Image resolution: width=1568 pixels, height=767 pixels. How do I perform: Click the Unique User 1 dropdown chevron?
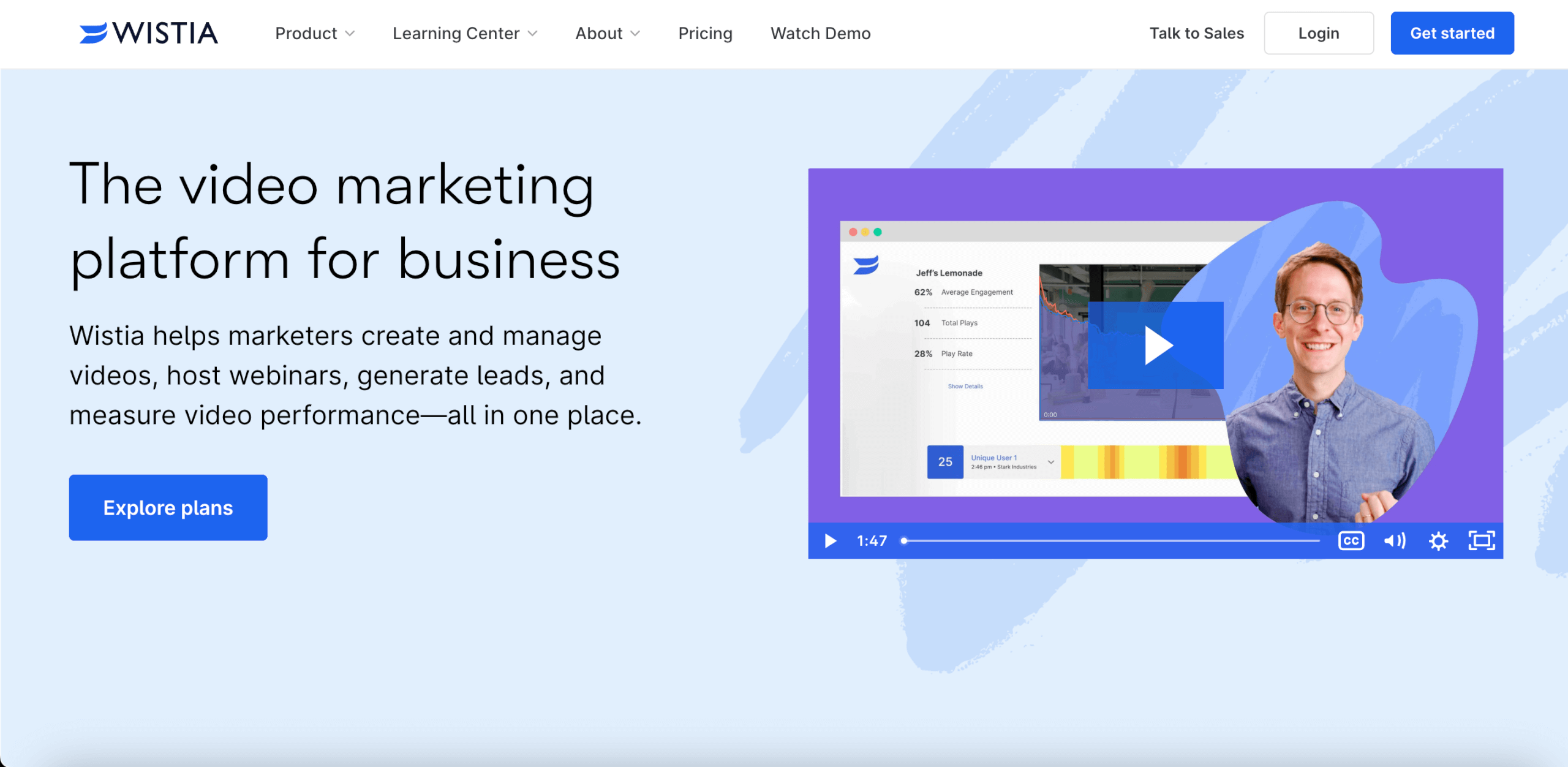1051,462
